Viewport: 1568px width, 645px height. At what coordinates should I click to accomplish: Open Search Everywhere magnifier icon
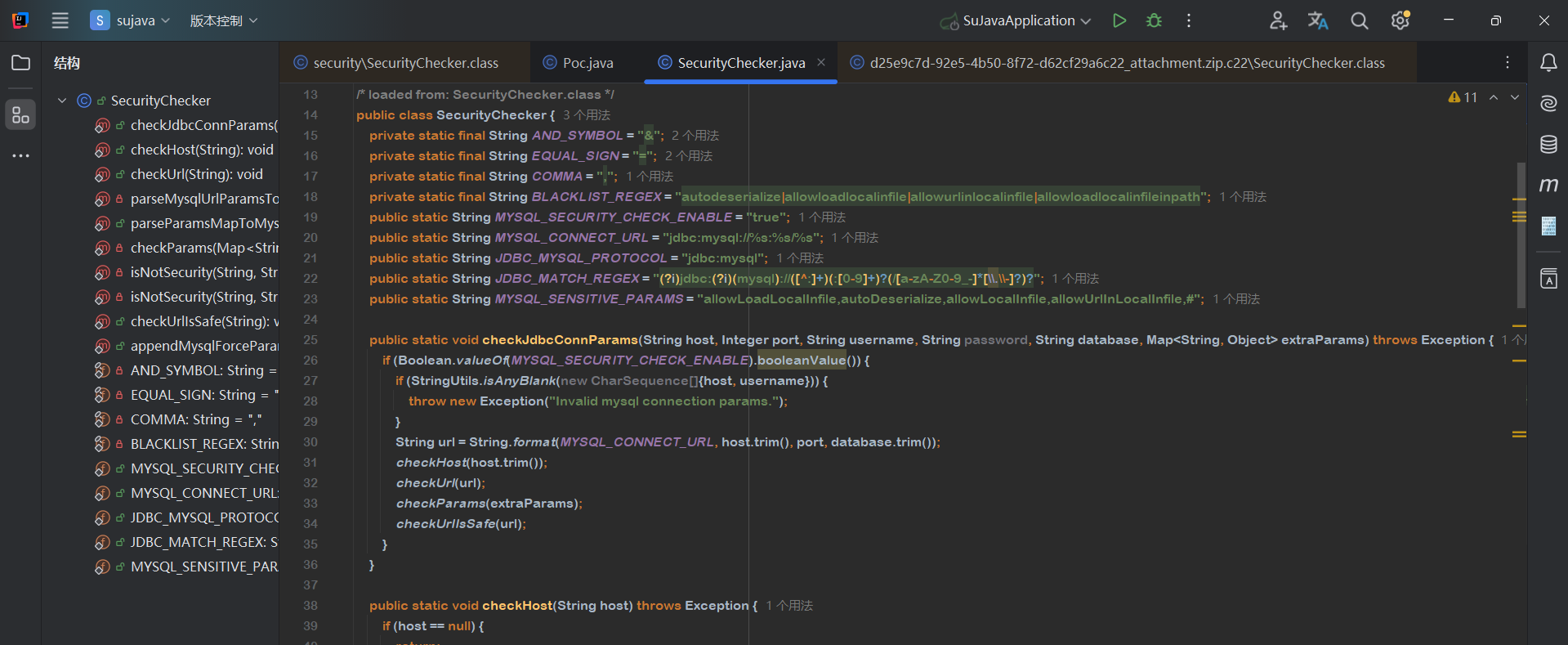pyautogui.click(x=1359, y=20)
